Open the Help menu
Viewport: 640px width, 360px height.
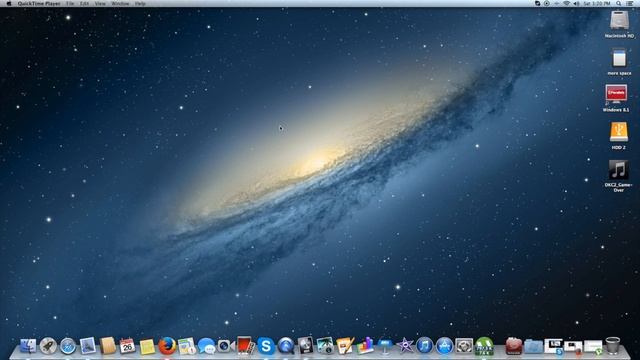[140, 3]
